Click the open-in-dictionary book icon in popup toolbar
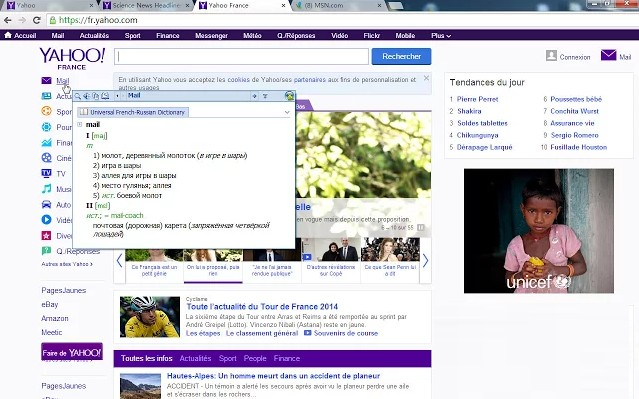639x399 pixels. (x=105, y=96)
